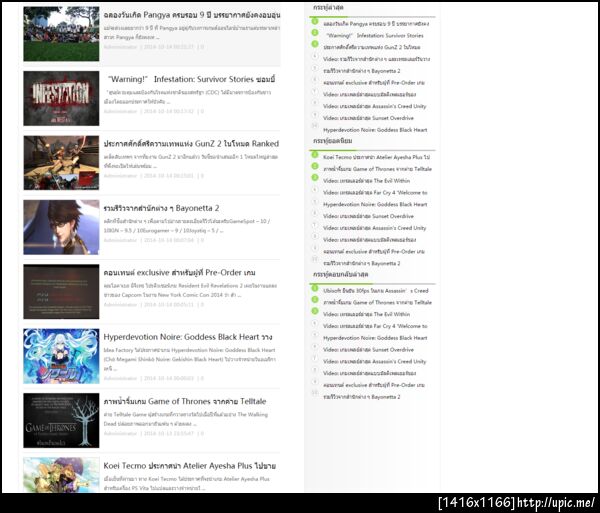This screenshot has width=600, height=513.
Task: Open the Pangya 9th anniversary article thumbnail
Action: (x=61, y=34)
